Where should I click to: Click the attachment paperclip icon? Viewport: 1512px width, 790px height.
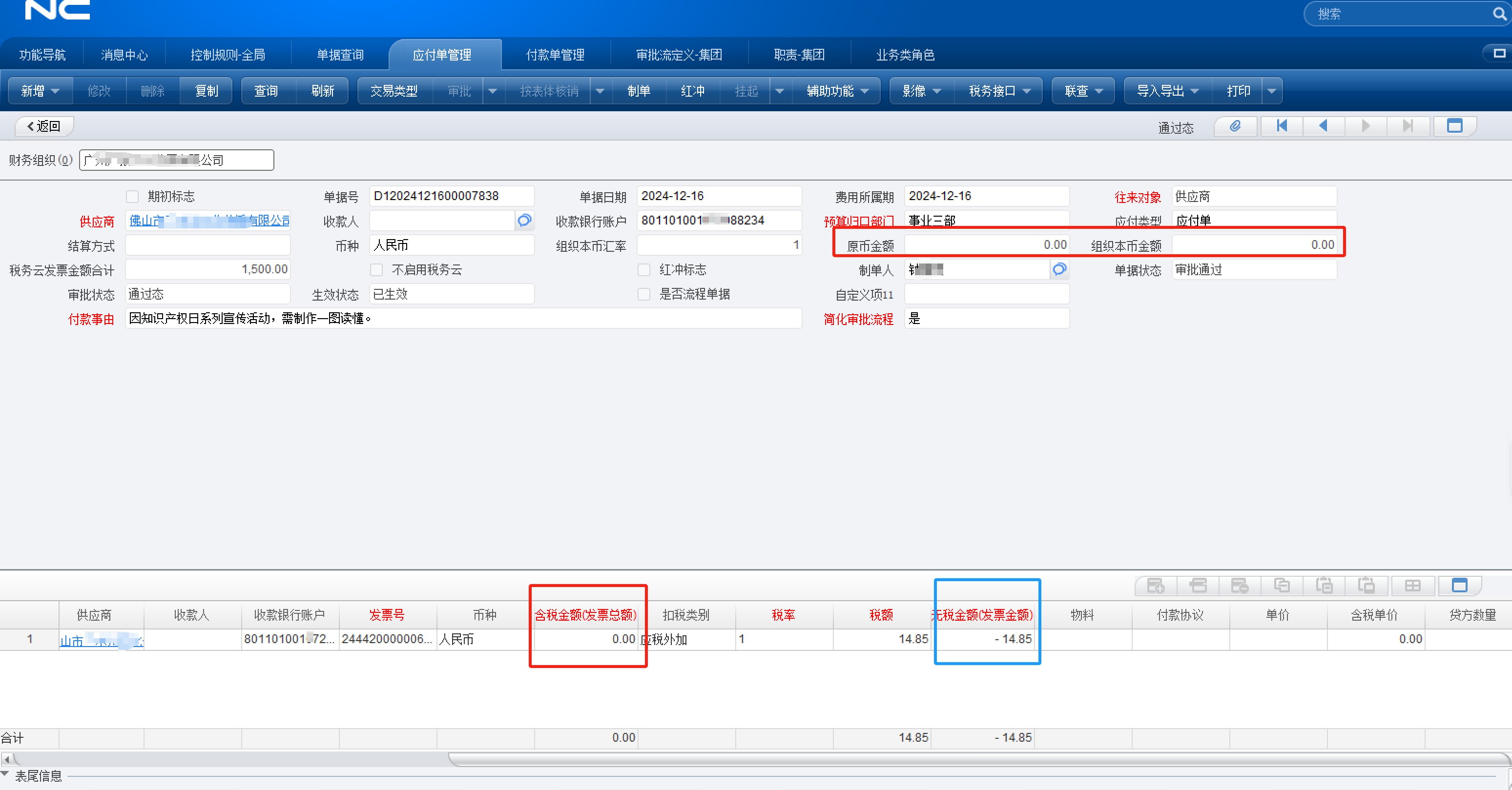click(1235, 126)
